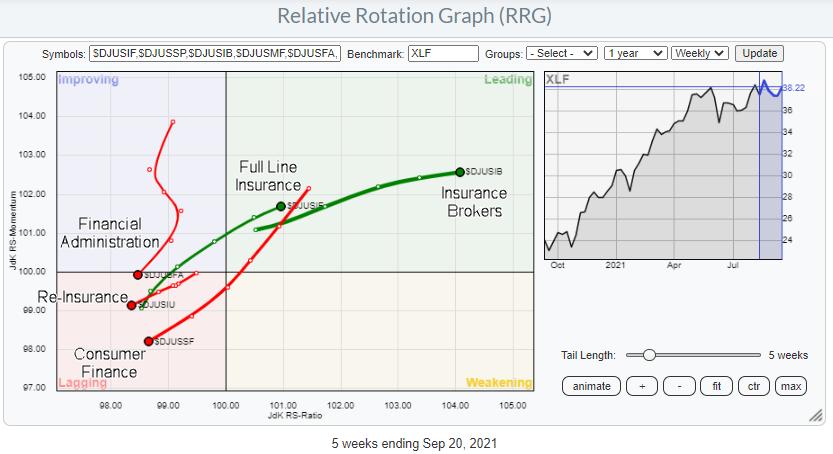
Task: Select the $DJUSSF Consumer Finance marker
Action: point(148,341)
